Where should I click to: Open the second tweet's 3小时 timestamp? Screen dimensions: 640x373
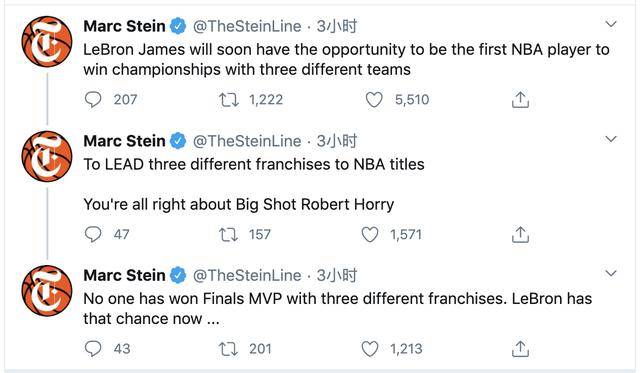337,141
